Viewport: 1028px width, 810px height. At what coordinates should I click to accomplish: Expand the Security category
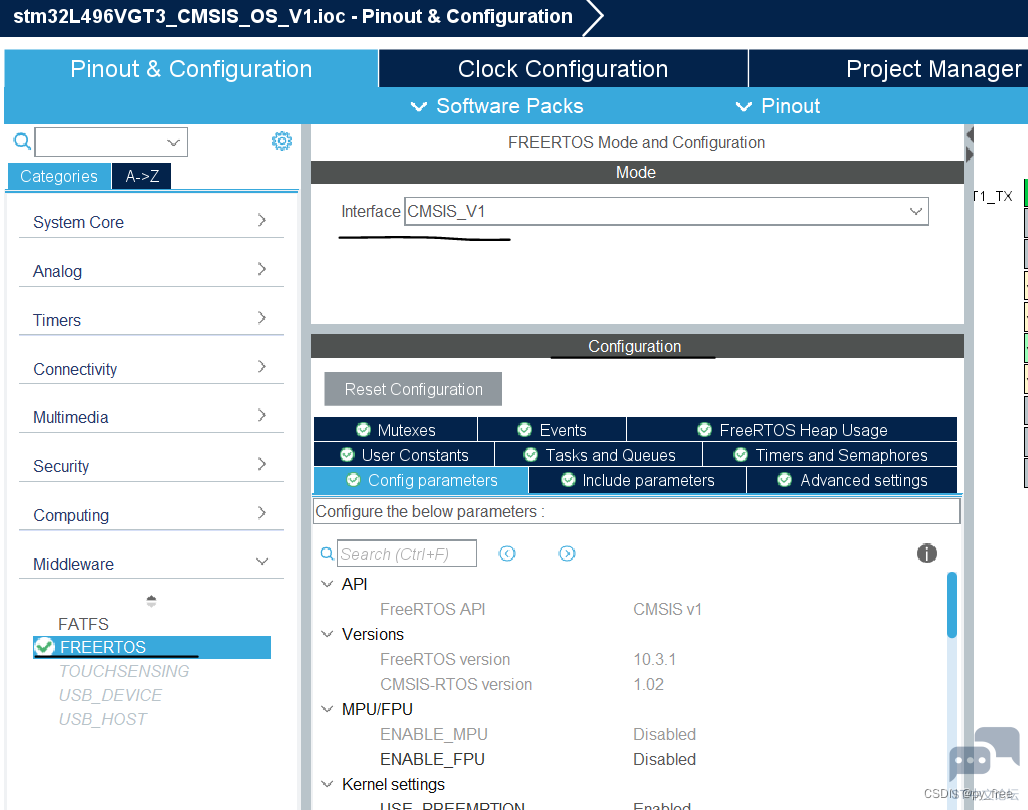pyautogui.click(x=151, y=466)
